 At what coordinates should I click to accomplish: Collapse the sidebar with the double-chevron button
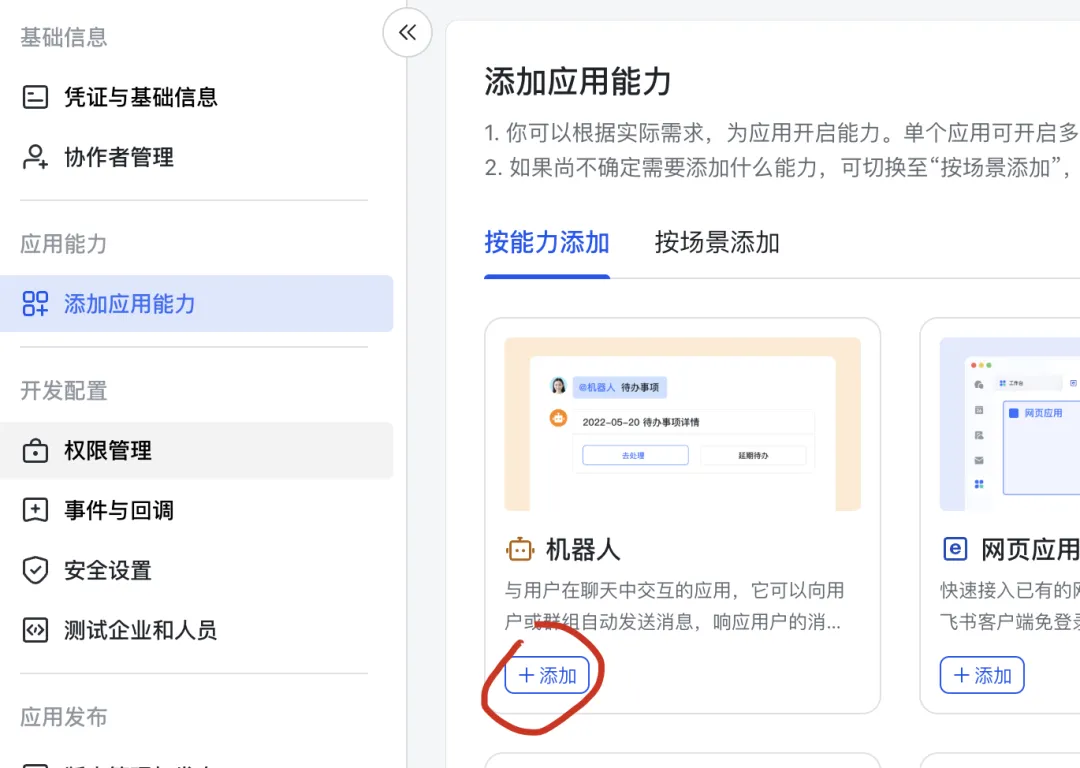[407, 32]
